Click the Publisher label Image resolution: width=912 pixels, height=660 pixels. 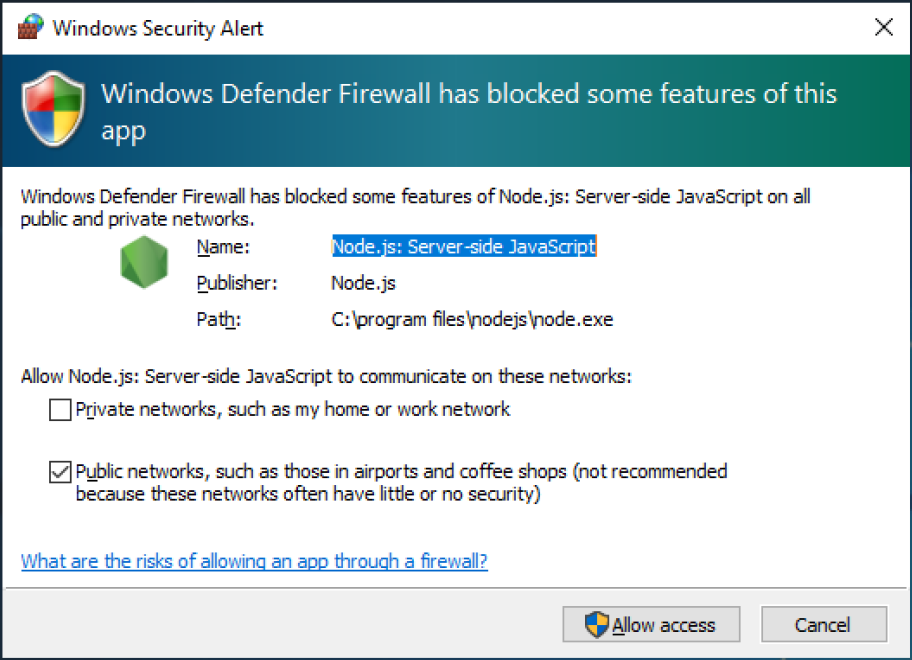tap(237, 283)
